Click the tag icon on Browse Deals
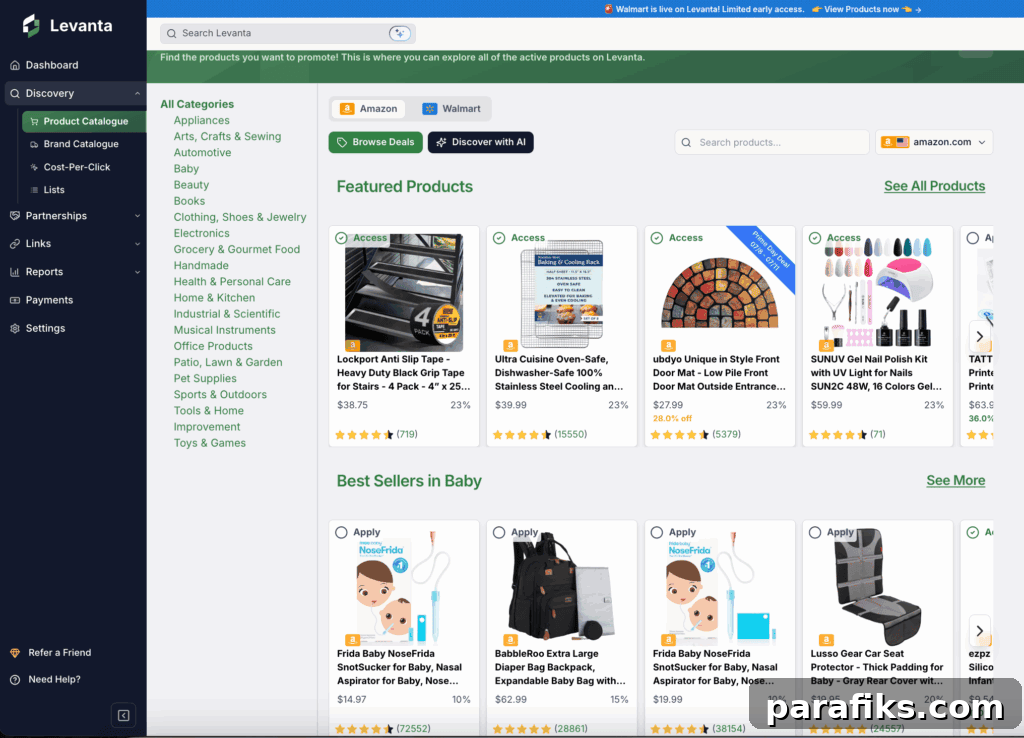1024x738 pixels. [x=342, y=142]
